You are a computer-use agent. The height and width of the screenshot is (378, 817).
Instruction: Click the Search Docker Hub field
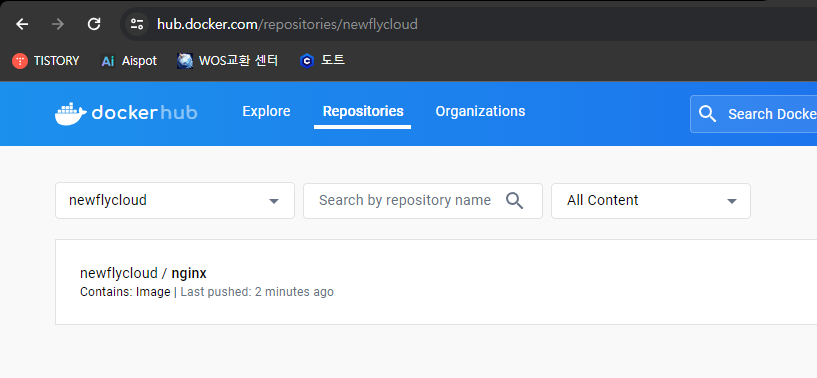(x=754, y=114)
